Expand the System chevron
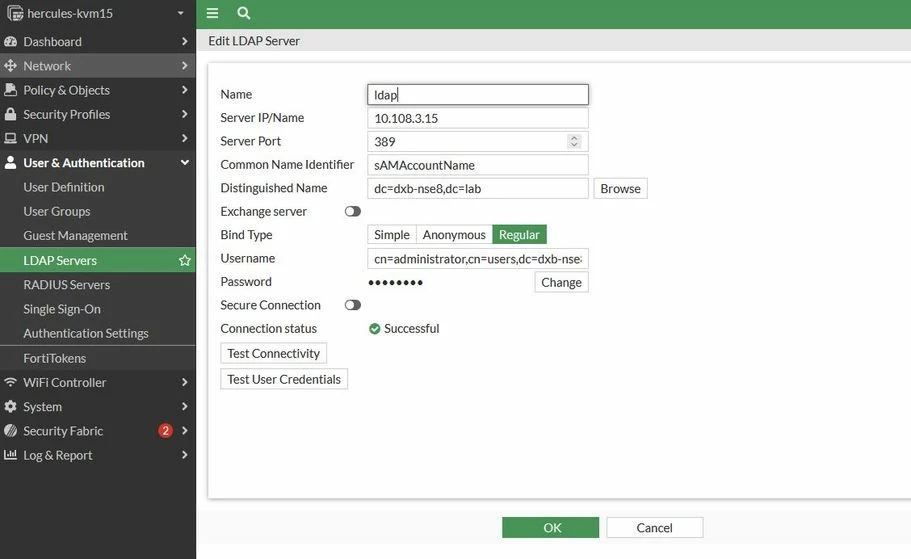 [x=184, y=406]
